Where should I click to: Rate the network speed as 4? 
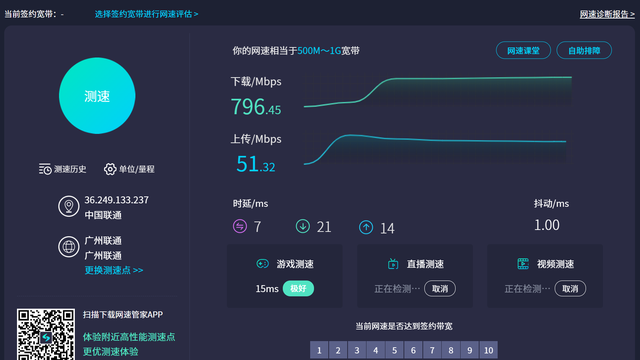click(376, 350)
